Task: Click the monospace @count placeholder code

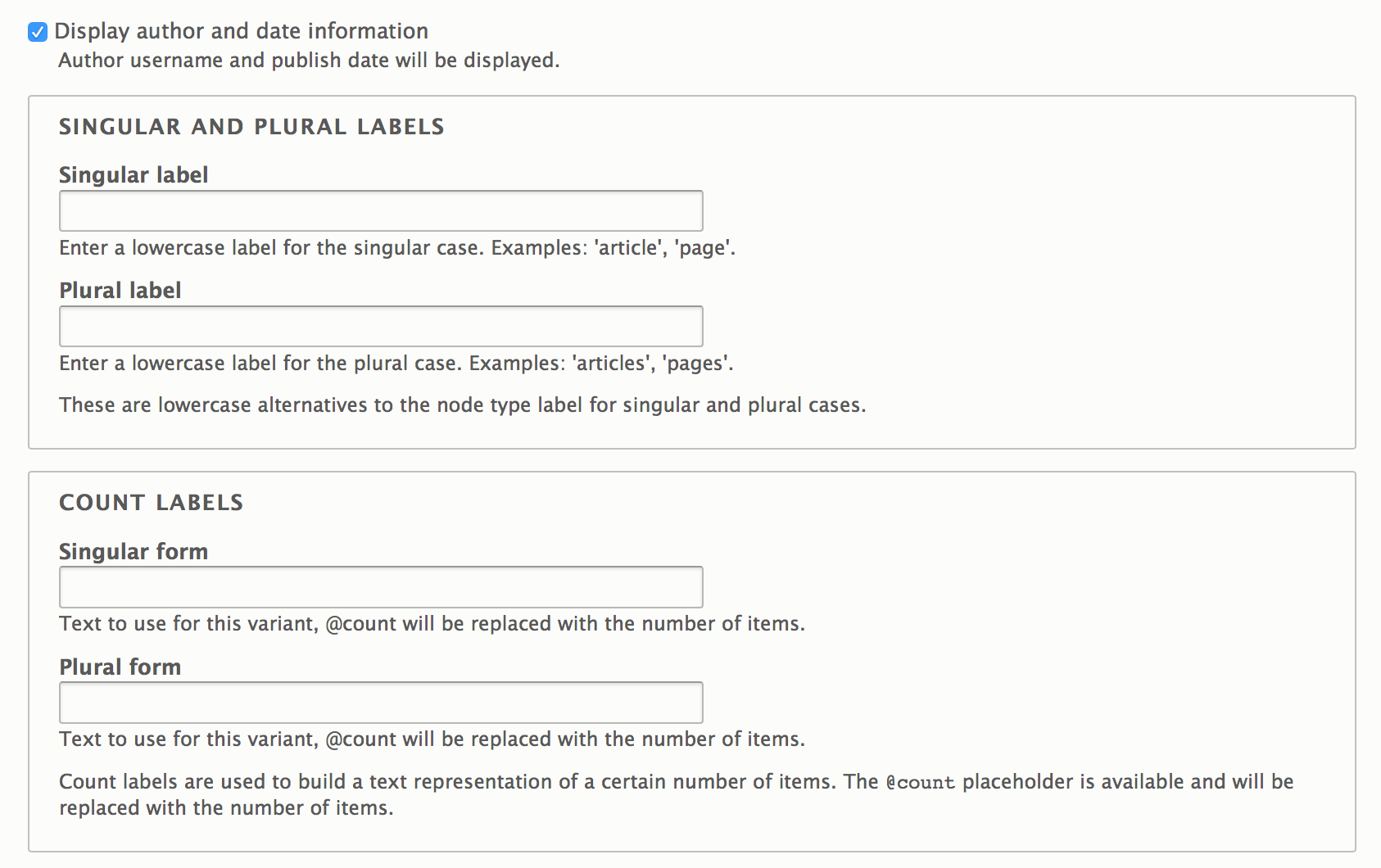Action: point(921,783)
